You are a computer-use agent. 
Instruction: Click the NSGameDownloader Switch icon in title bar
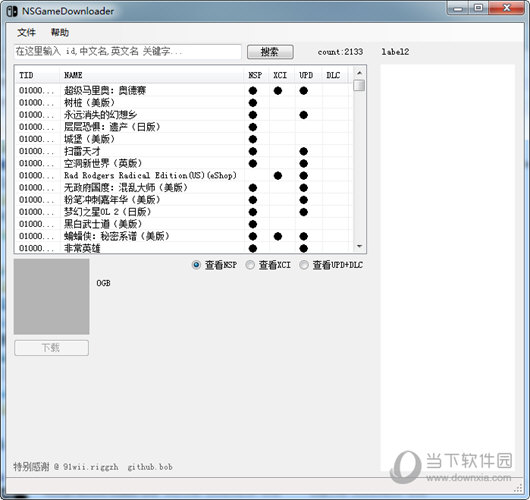point(12,11)
